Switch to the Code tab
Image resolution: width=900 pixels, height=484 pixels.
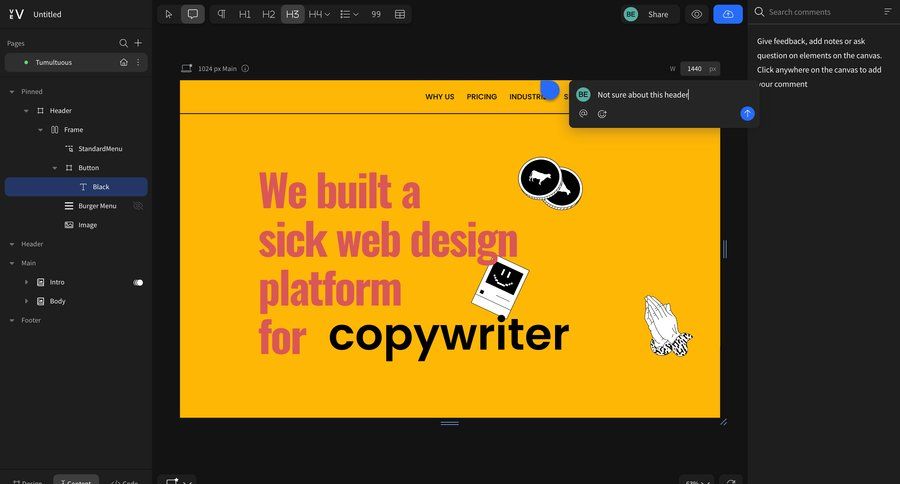125,481
